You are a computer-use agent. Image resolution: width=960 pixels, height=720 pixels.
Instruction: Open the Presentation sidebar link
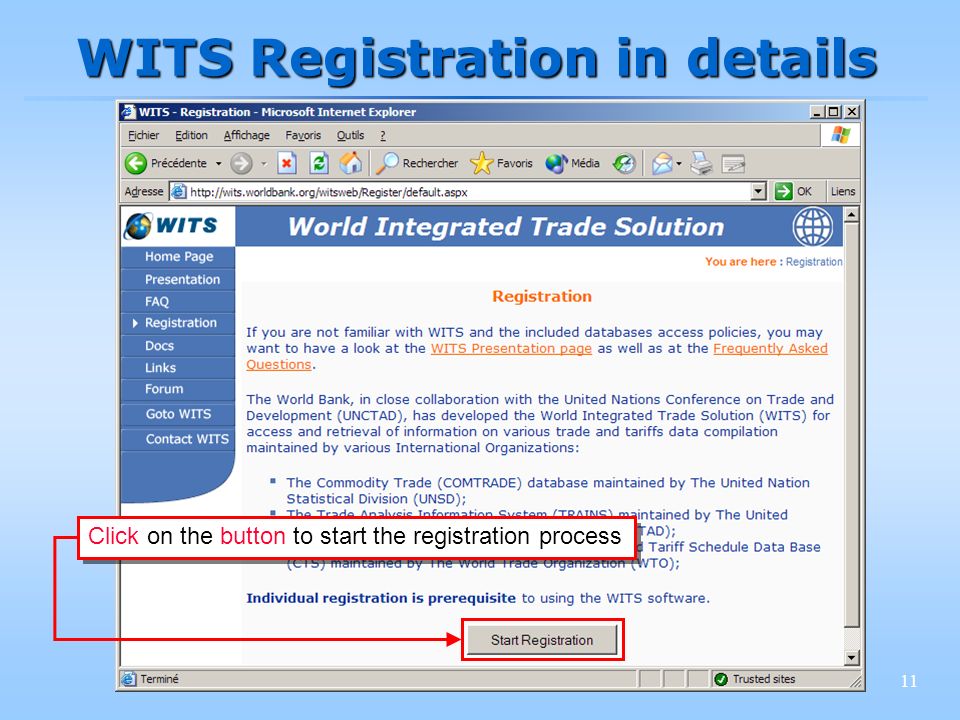(182, 279)
